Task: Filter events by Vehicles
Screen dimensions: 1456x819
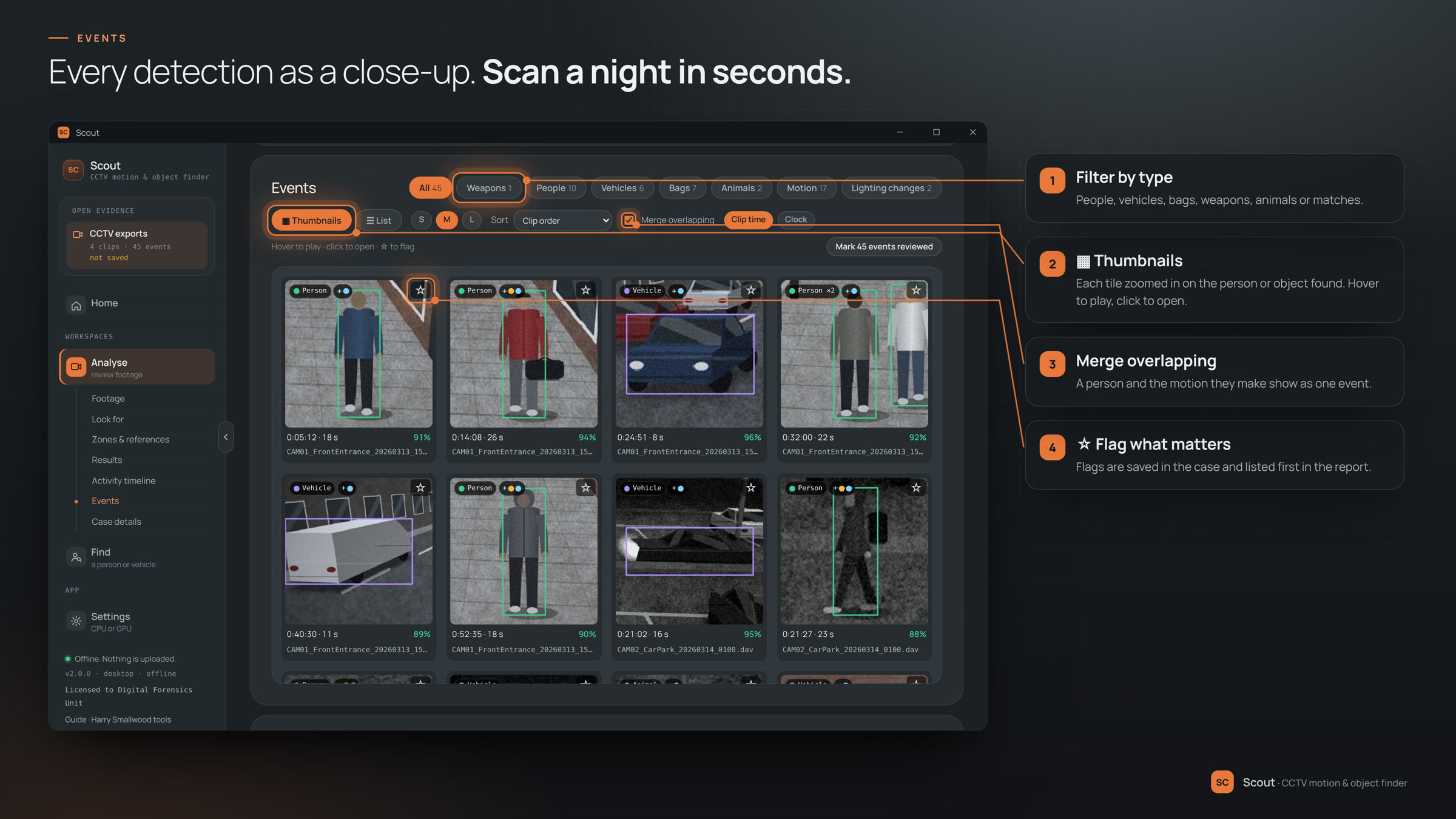Action: (x=622, y=188)
